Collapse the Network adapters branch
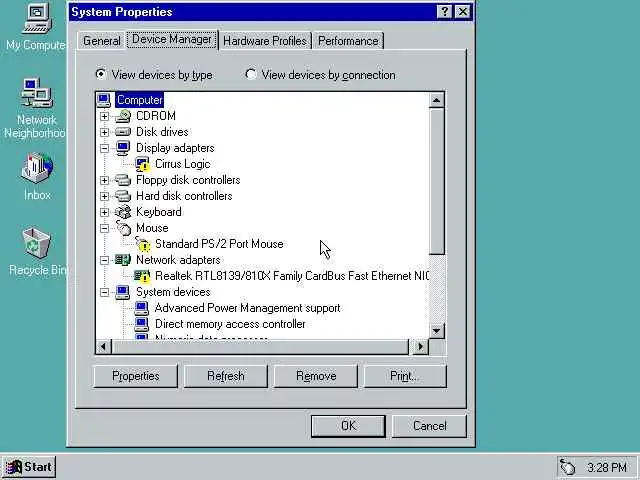Image resolution: width=640 pixels, height=480 pixels. [104, 260]
